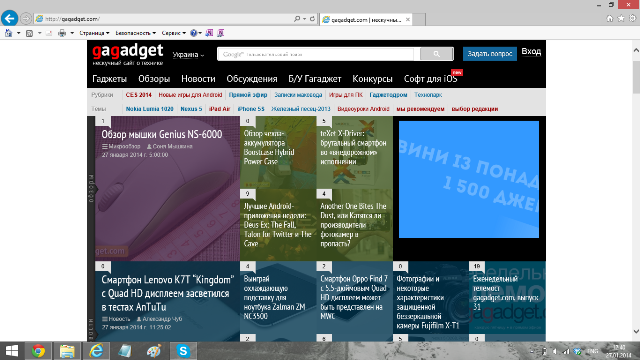This screenshot has height=360, width=640.
Task: Click the Read Mail icon
Action: (49, 33)
